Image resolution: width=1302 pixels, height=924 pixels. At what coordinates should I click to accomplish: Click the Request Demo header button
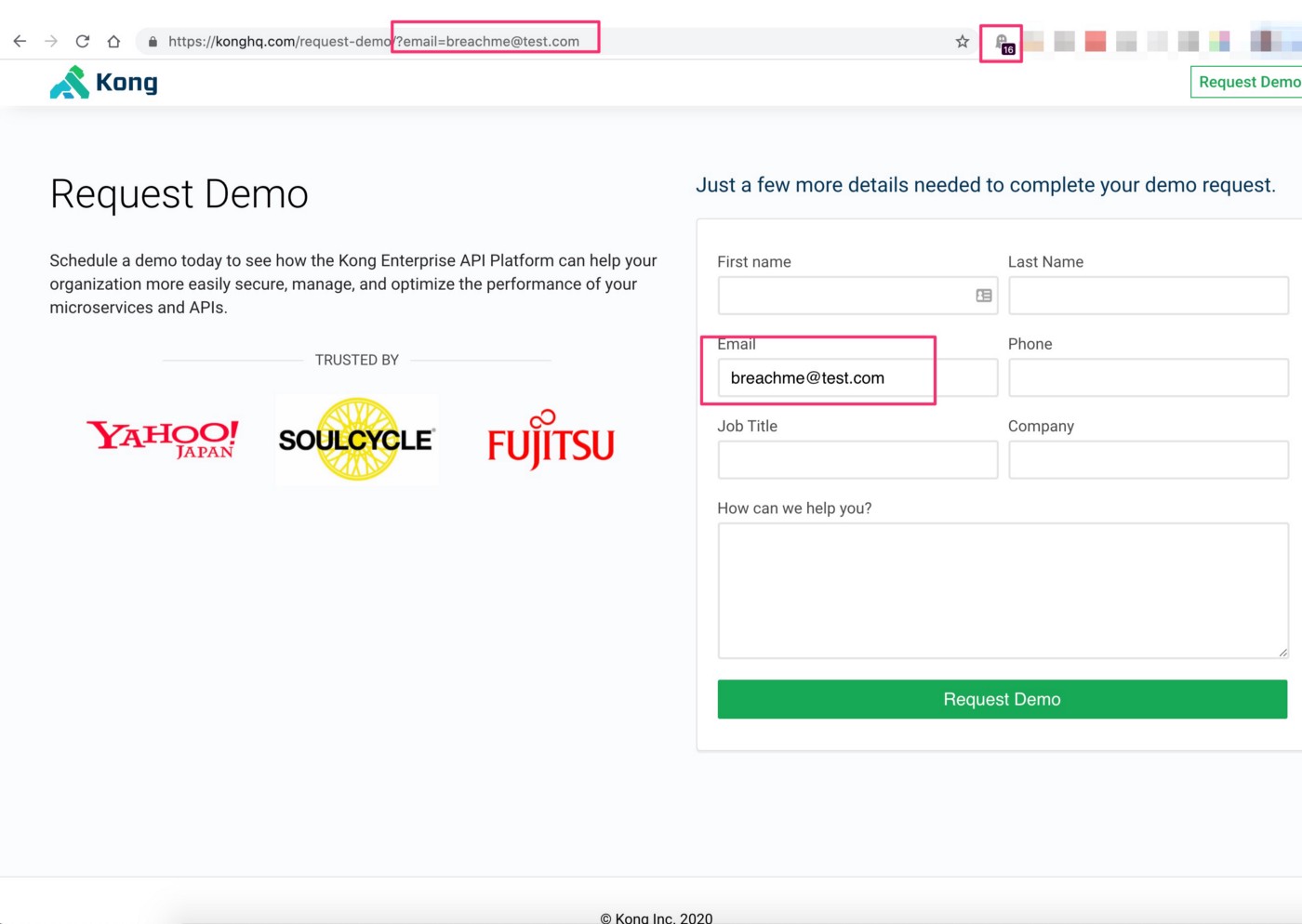point(1247,82)
